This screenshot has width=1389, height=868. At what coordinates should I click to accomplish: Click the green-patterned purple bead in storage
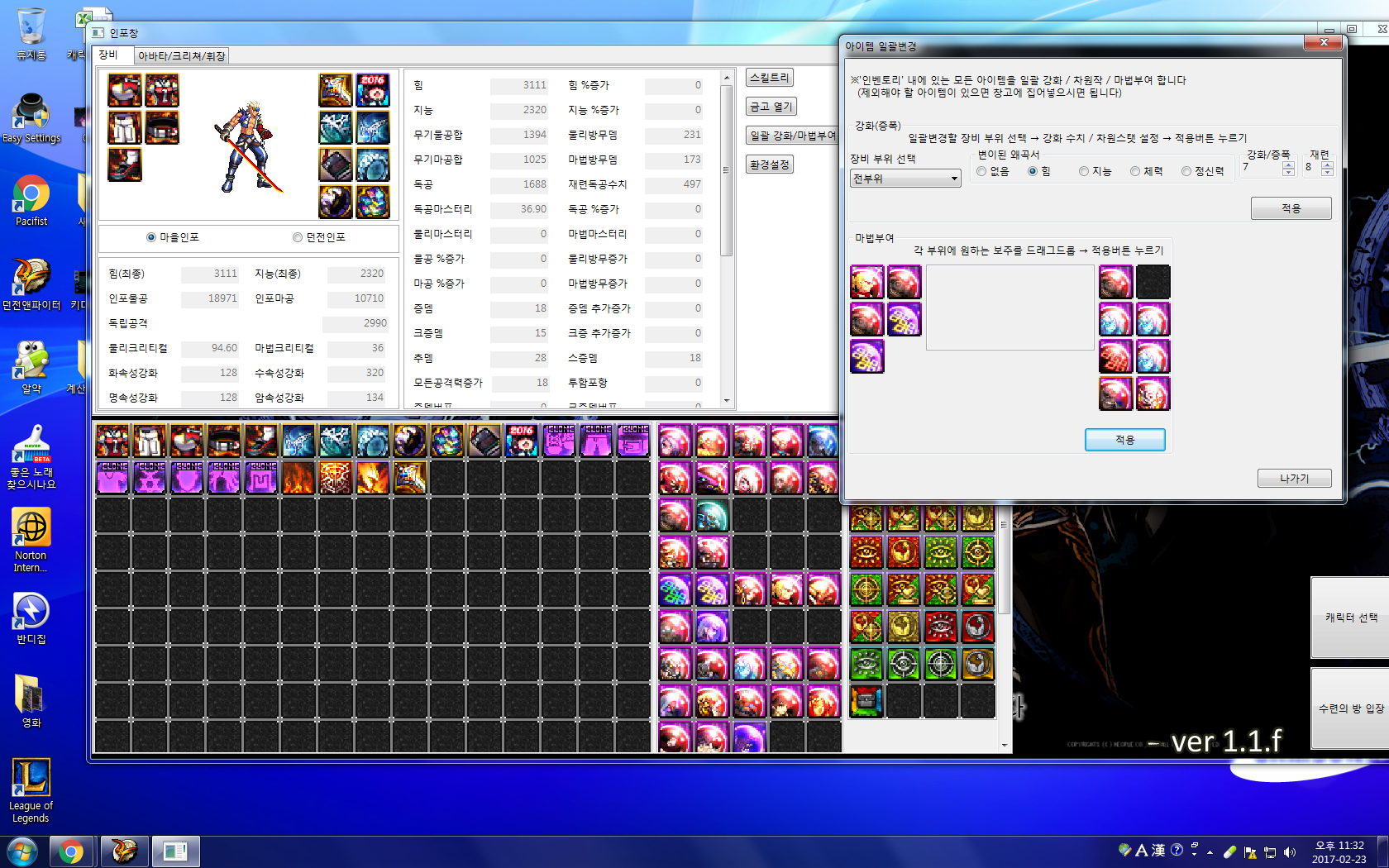(x=675, y=590)
